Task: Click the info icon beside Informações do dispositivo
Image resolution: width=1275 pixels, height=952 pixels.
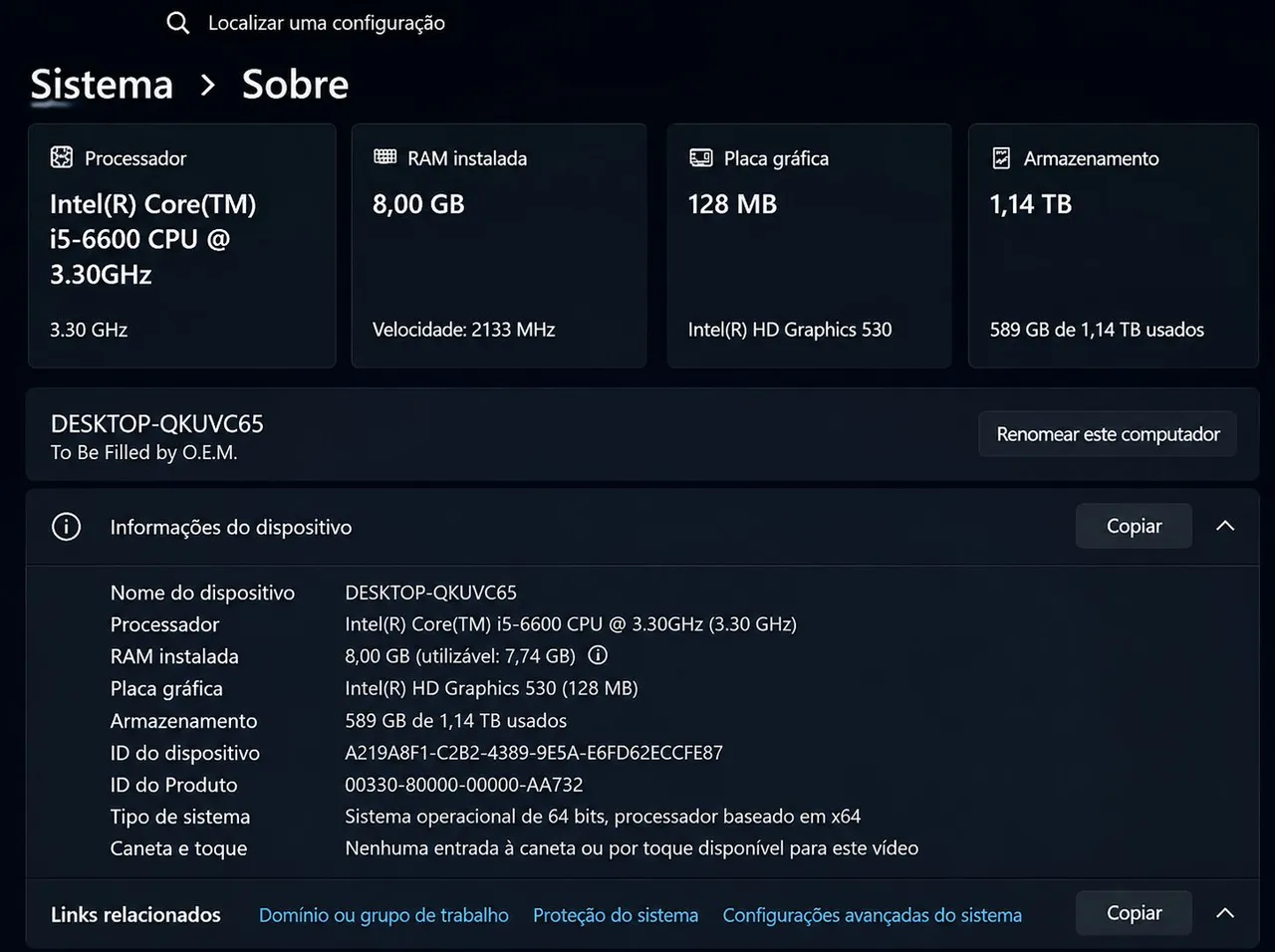Action: pos(66,527)
